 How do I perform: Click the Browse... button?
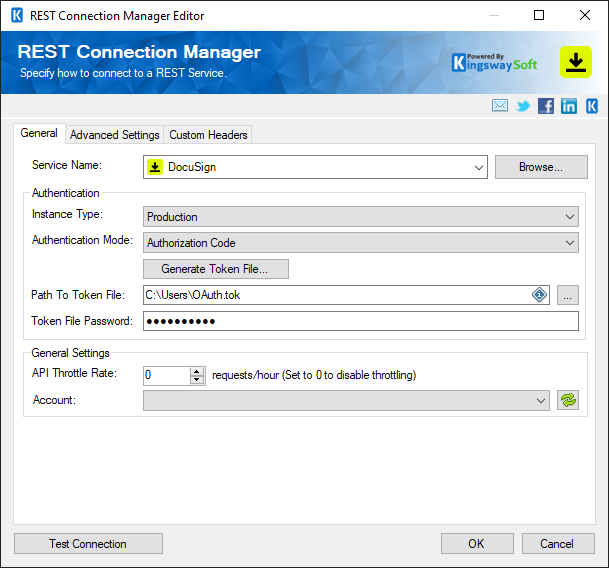(541, 167)
